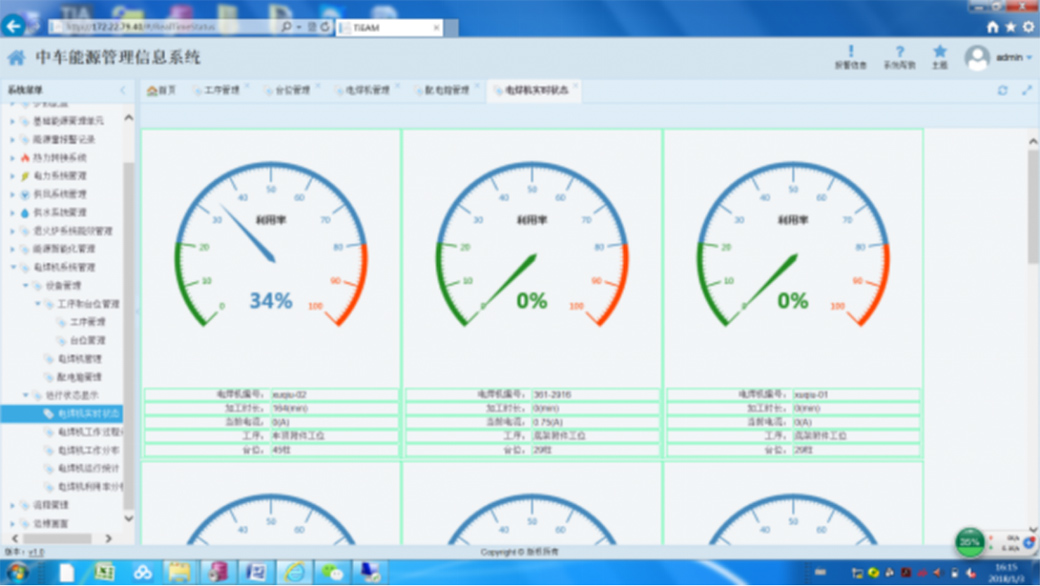Collapse the 设备管理 tree node
The width and height of the screenshot is (1040, 586).
(x=25, y=285)
